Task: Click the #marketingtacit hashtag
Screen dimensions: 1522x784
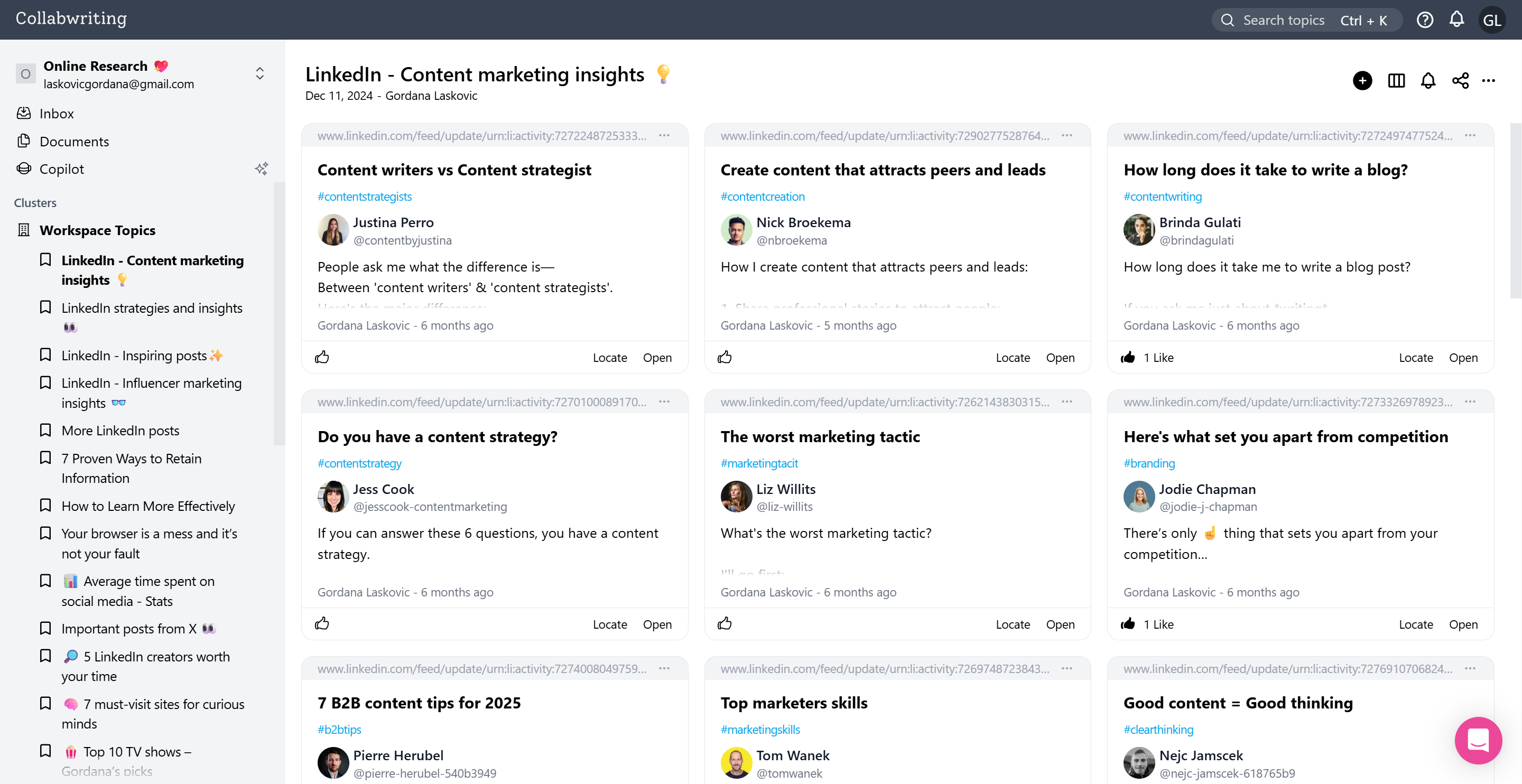Action: tap(759, 463)
